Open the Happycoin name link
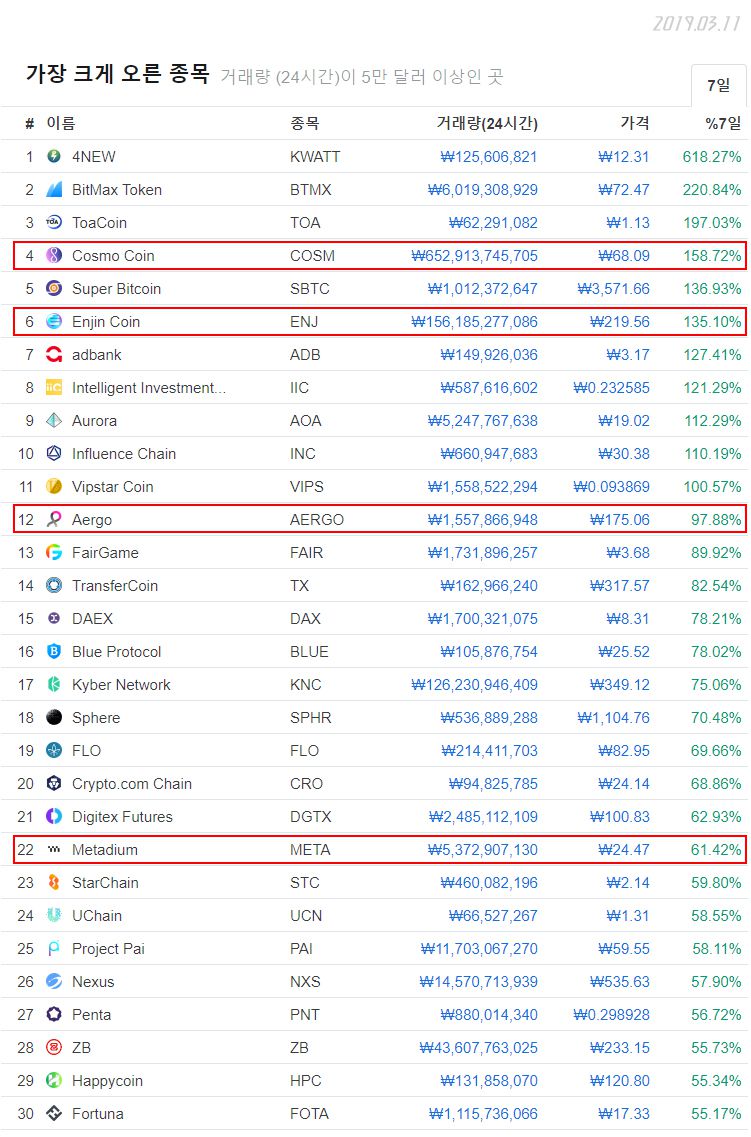Viewport: 751px width, 1137px height. [107, 1081]
